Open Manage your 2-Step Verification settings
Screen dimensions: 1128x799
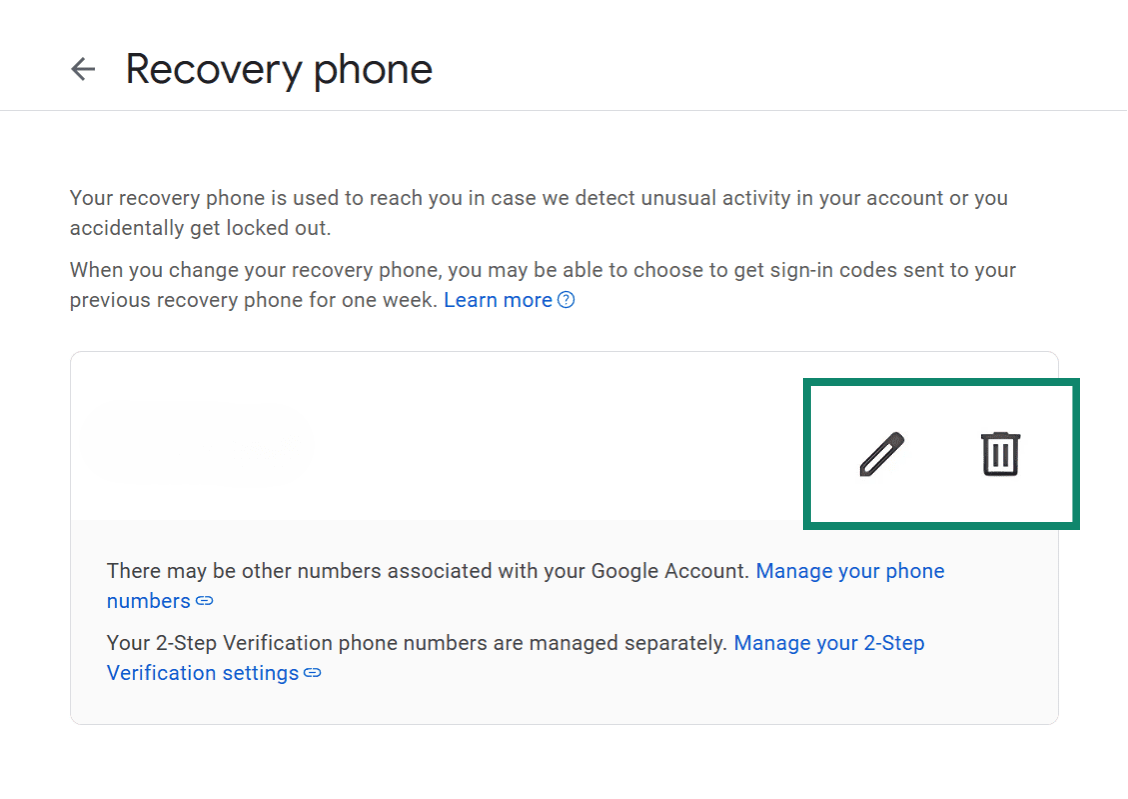829,643
